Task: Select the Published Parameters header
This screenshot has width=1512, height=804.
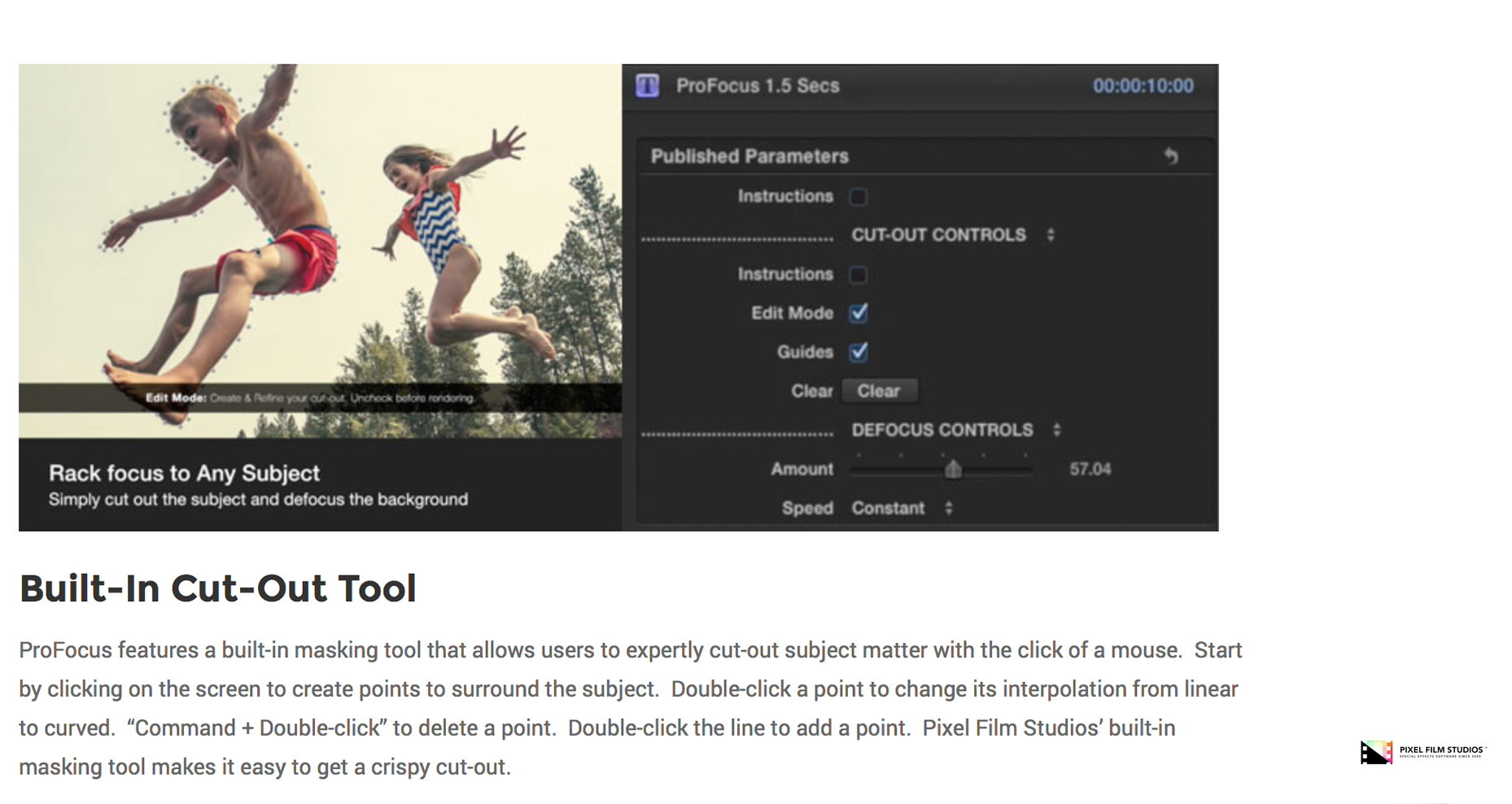Action: pos(749,156)
